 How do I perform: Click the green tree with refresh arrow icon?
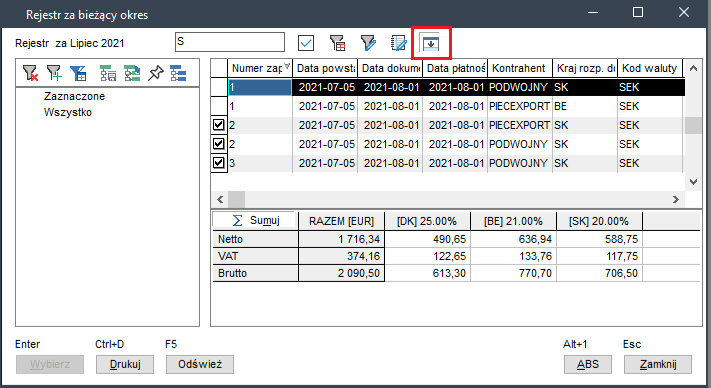tap(132, 73)
